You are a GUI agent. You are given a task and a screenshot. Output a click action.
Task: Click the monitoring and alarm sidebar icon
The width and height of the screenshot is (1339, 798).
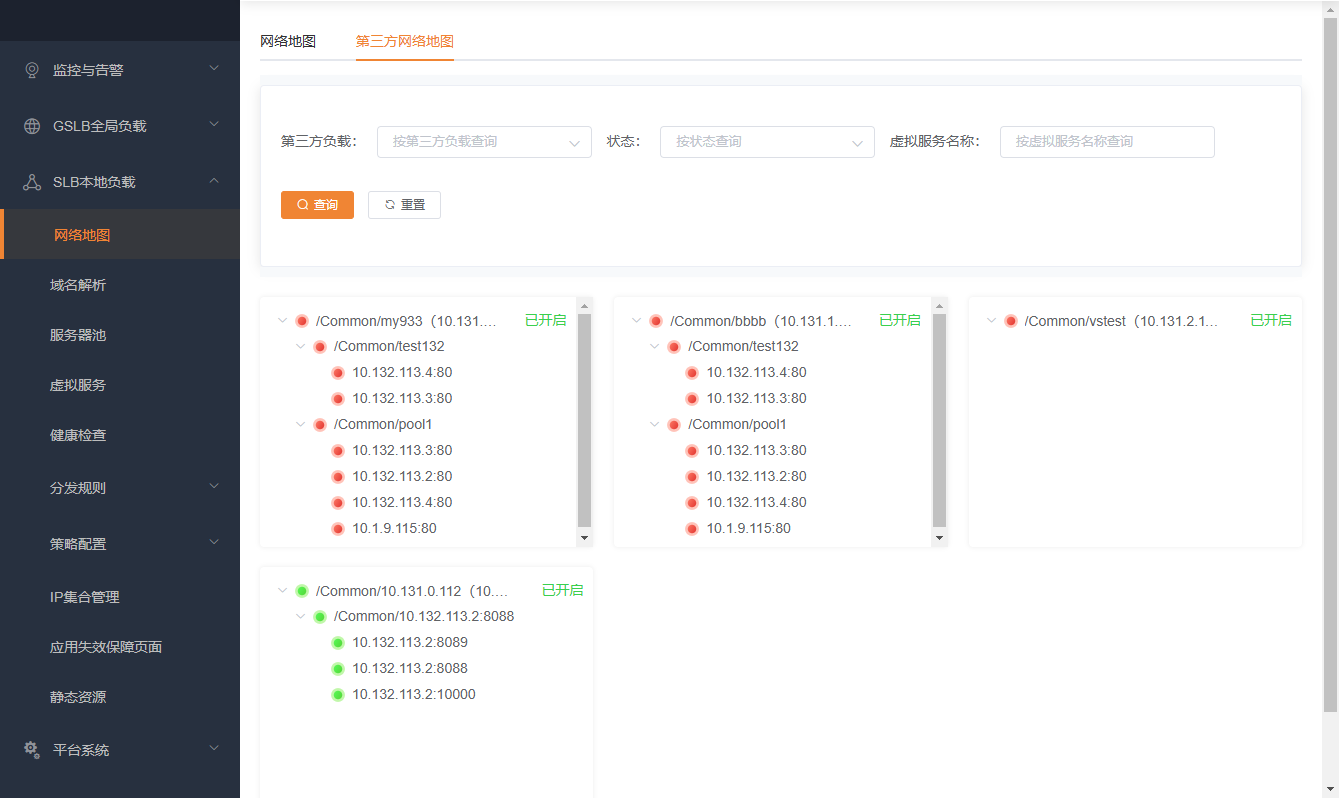[x=32, y=70]
